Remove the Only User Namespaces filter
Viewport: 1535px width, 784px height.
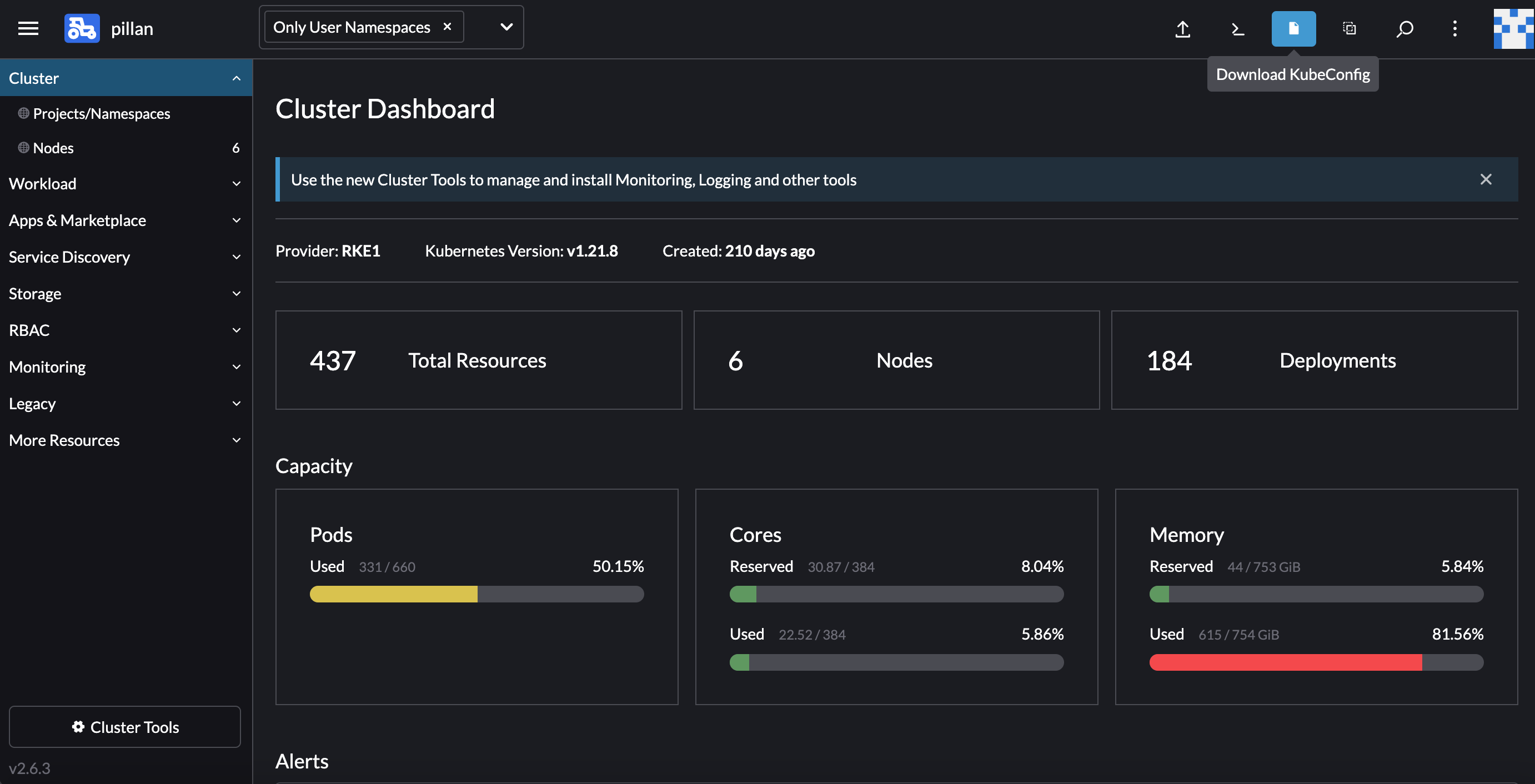pyautogui.click(x=448, y=27)
